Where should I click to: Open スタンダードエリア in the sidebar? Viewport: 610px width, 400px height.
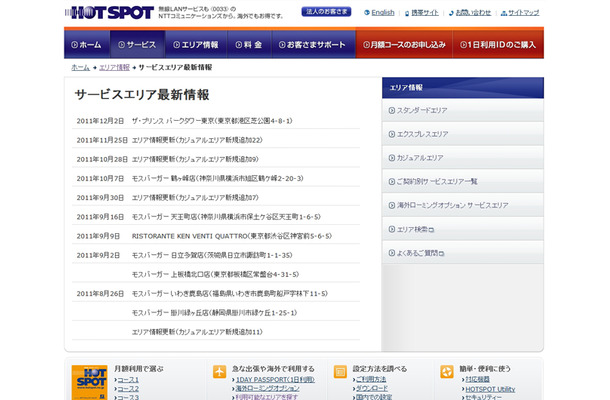tap(463, 110)
